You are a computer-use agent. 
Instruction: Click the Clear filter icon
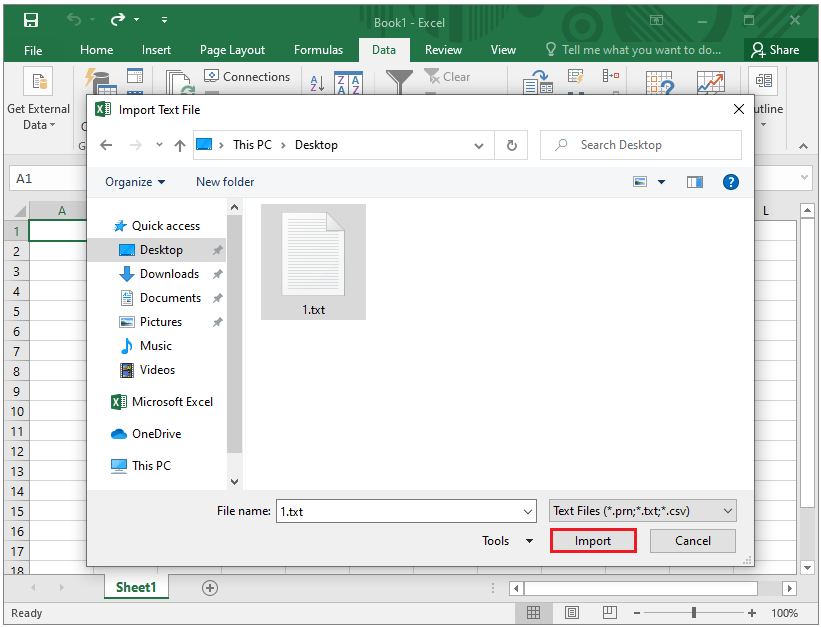448,76
